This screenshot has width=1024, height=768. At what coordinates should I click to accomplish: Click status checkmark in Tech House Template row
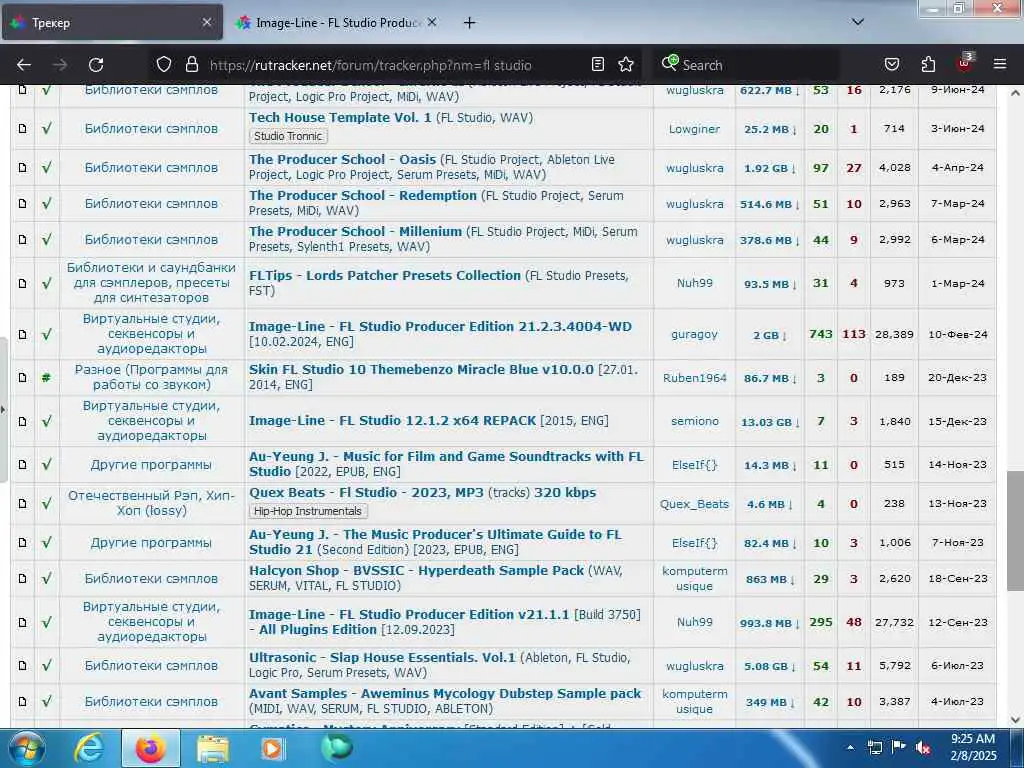(x=46, y=129)
